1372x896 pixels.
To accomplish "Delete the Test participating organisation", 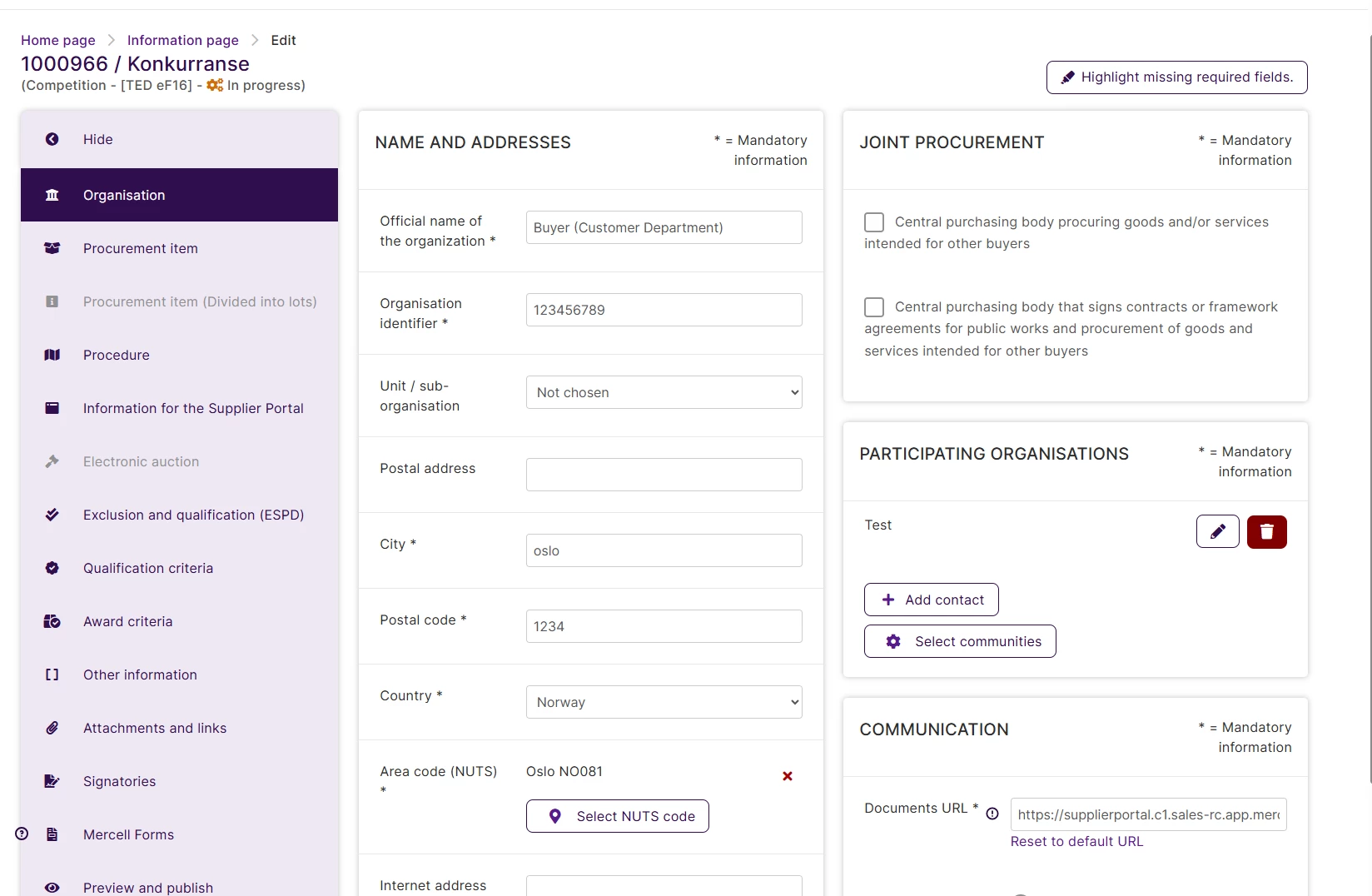I will click(x=1266, y=531).
